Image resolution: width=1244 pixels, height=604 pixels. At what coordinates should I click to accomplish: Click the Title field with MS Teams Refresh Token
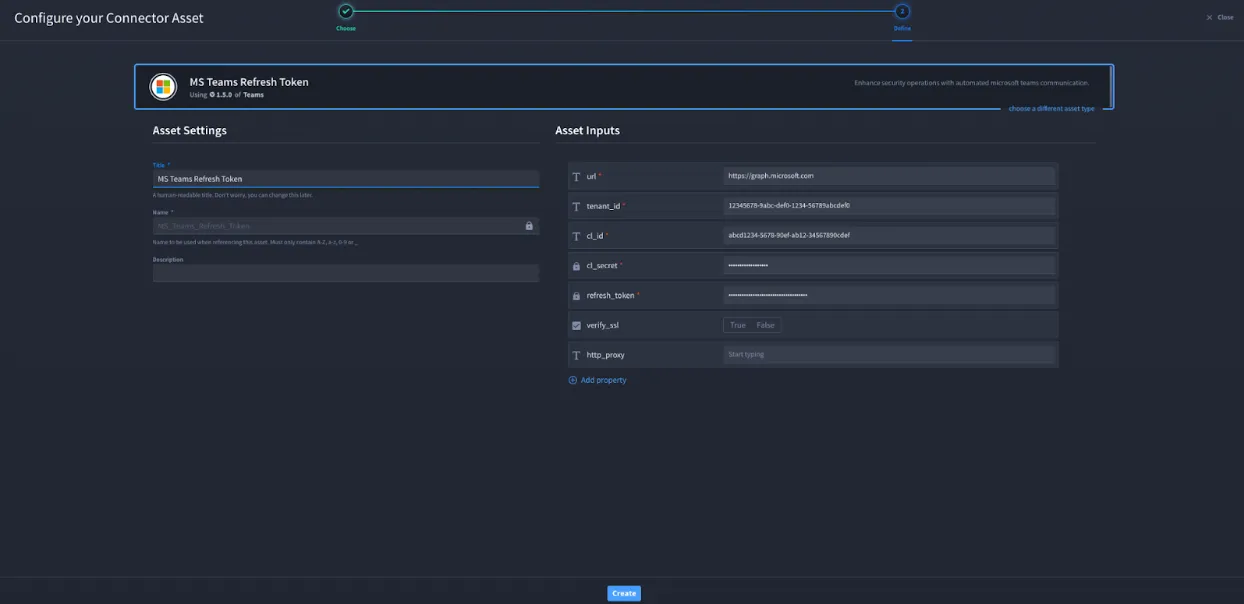pyautogui.click(x=346, y=179)
